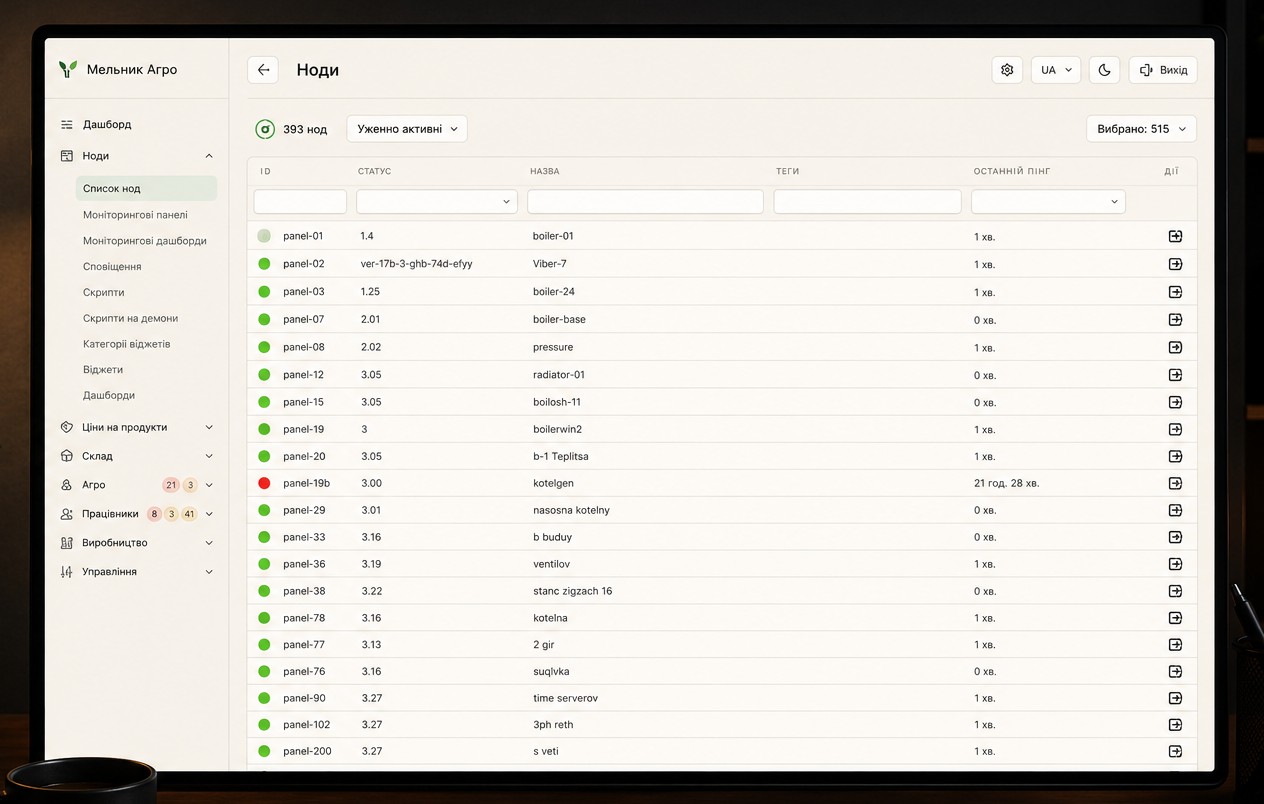Click action icon for panel-200 row

(1175, 751)
